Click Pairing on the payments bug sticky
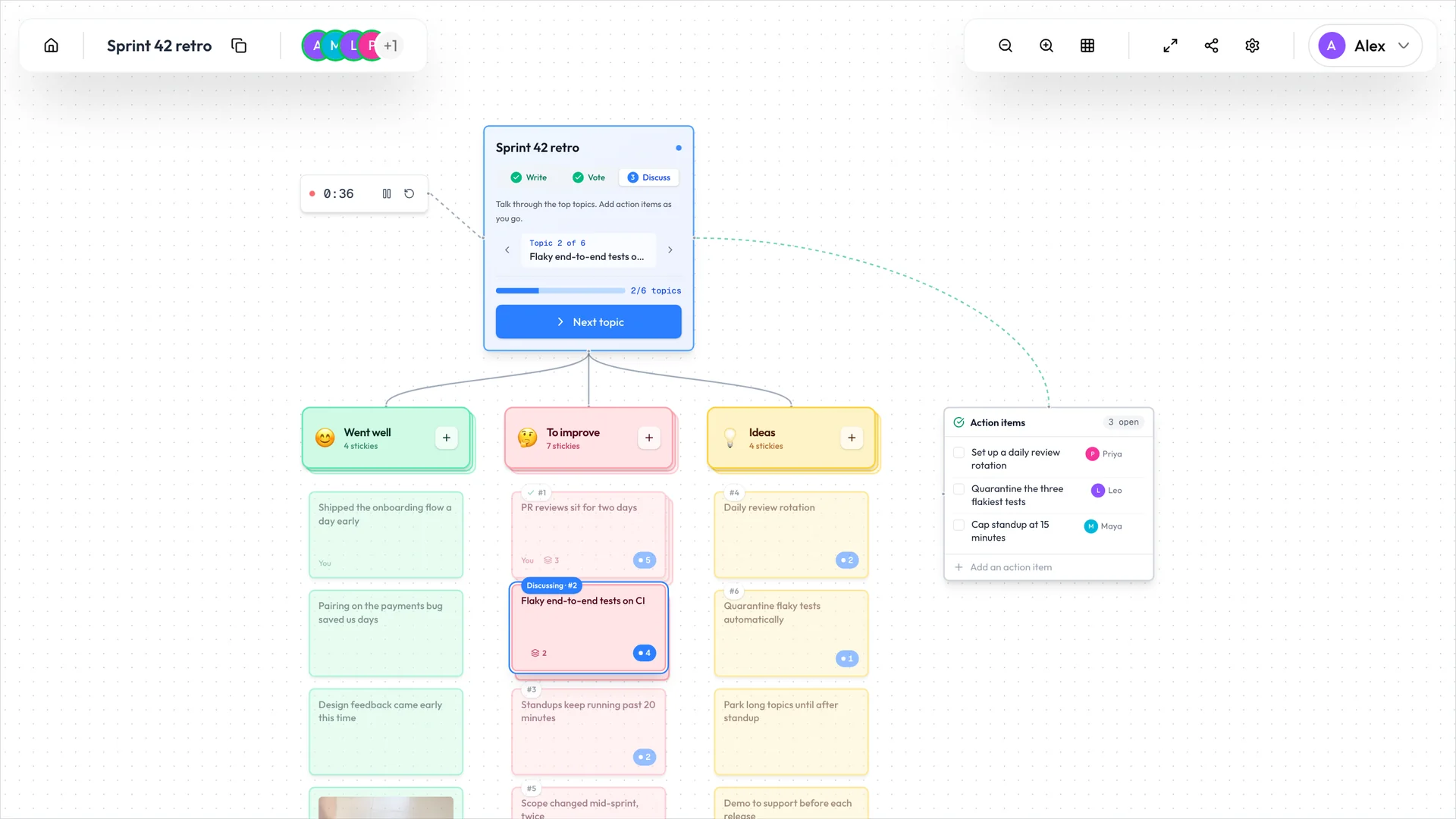 pyautogui.click(x=386, y=633)
